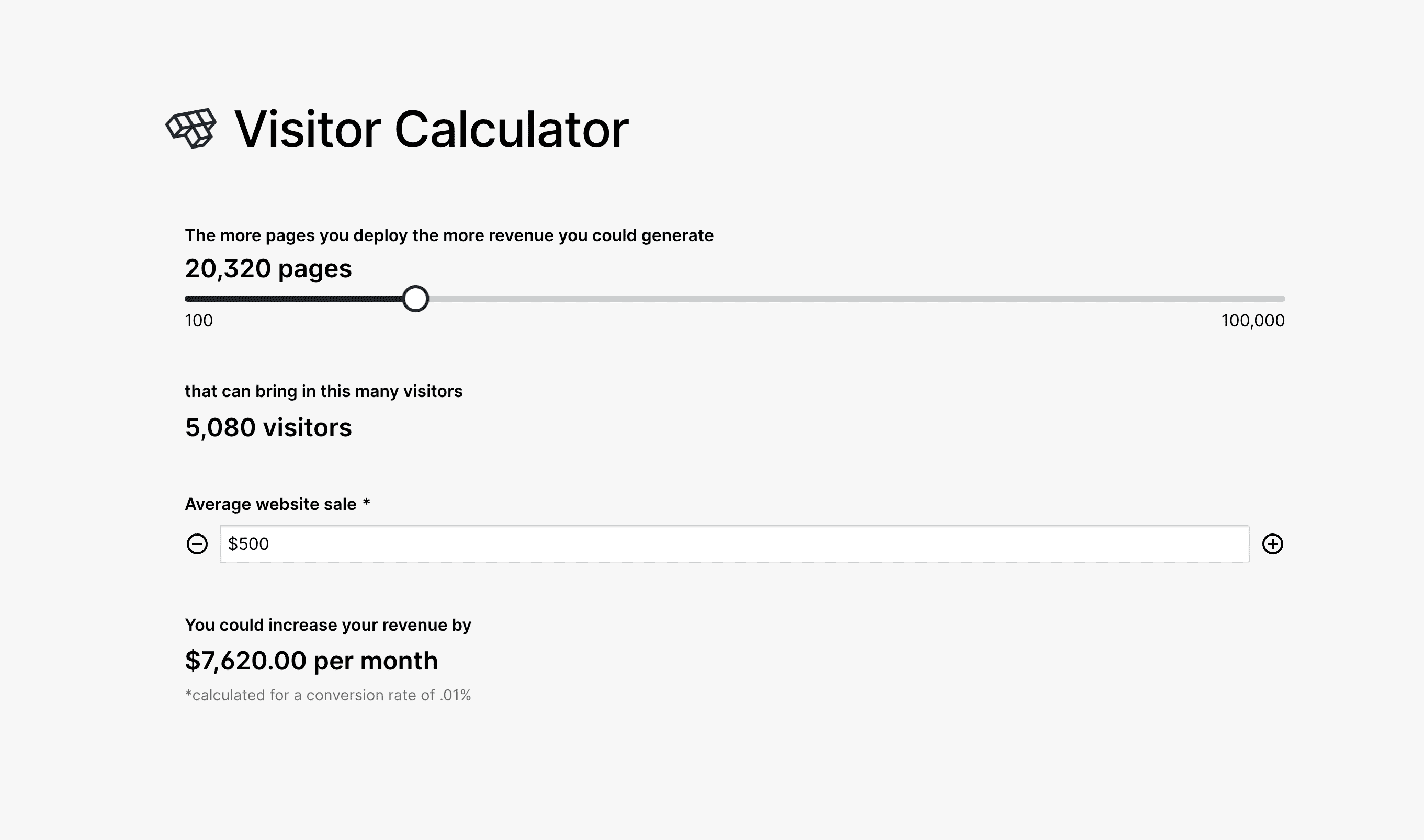Click the pages slider handle

pyautogui.click(x=415, y=299)
